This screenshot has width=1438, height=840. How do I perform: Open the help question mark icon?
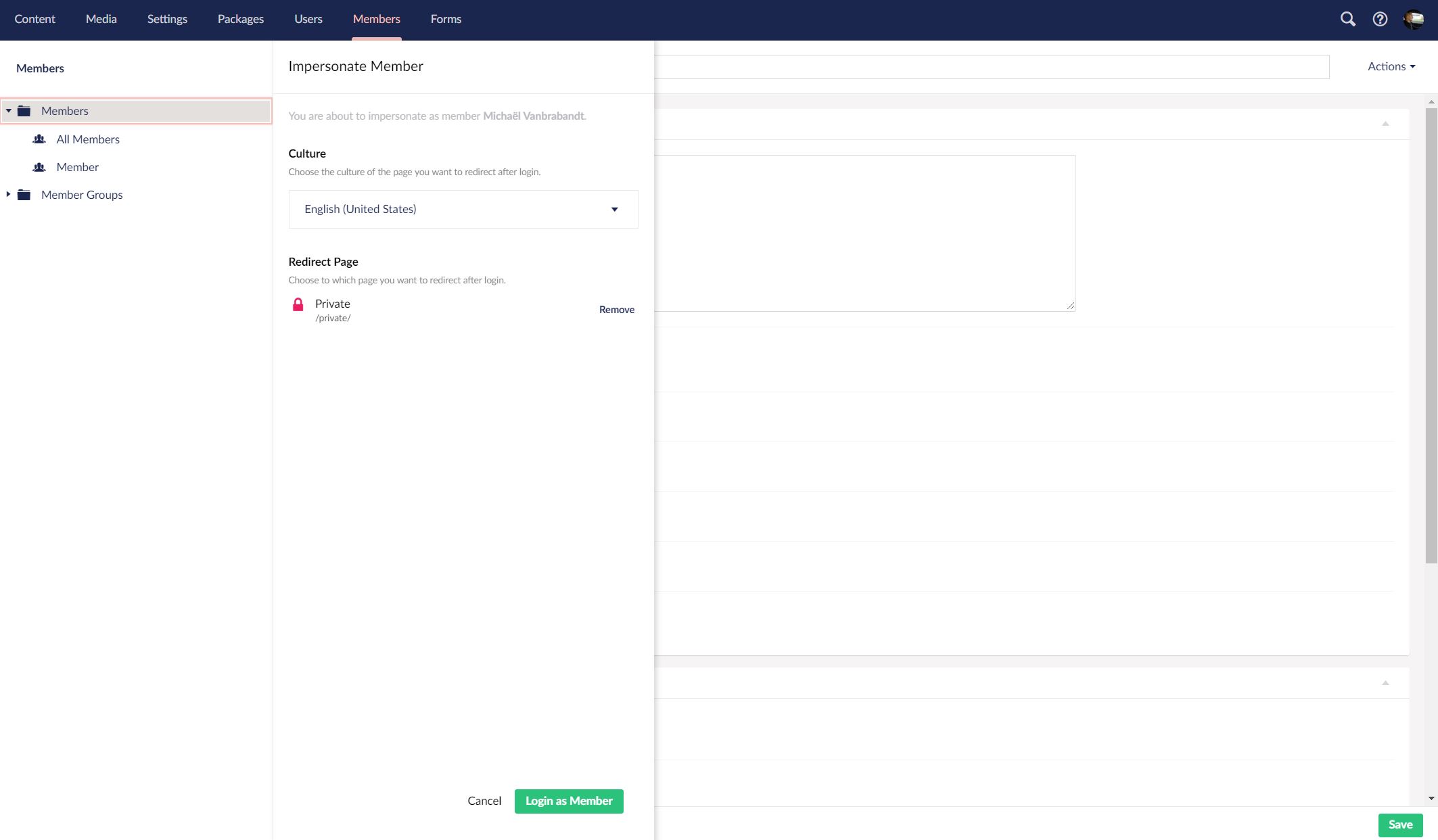[1380, 19]
